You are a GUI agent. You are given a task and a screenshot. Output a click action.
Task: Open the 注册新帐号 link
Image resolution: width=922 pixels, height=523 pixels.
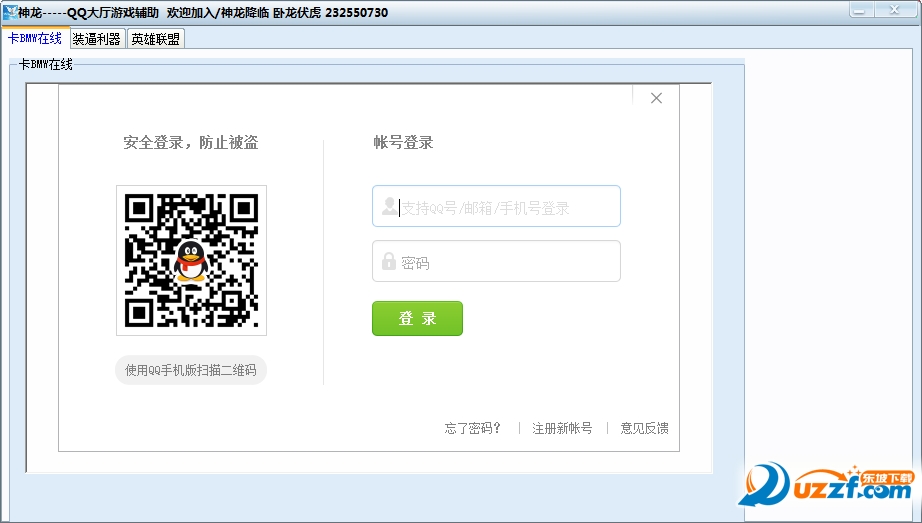562,428
